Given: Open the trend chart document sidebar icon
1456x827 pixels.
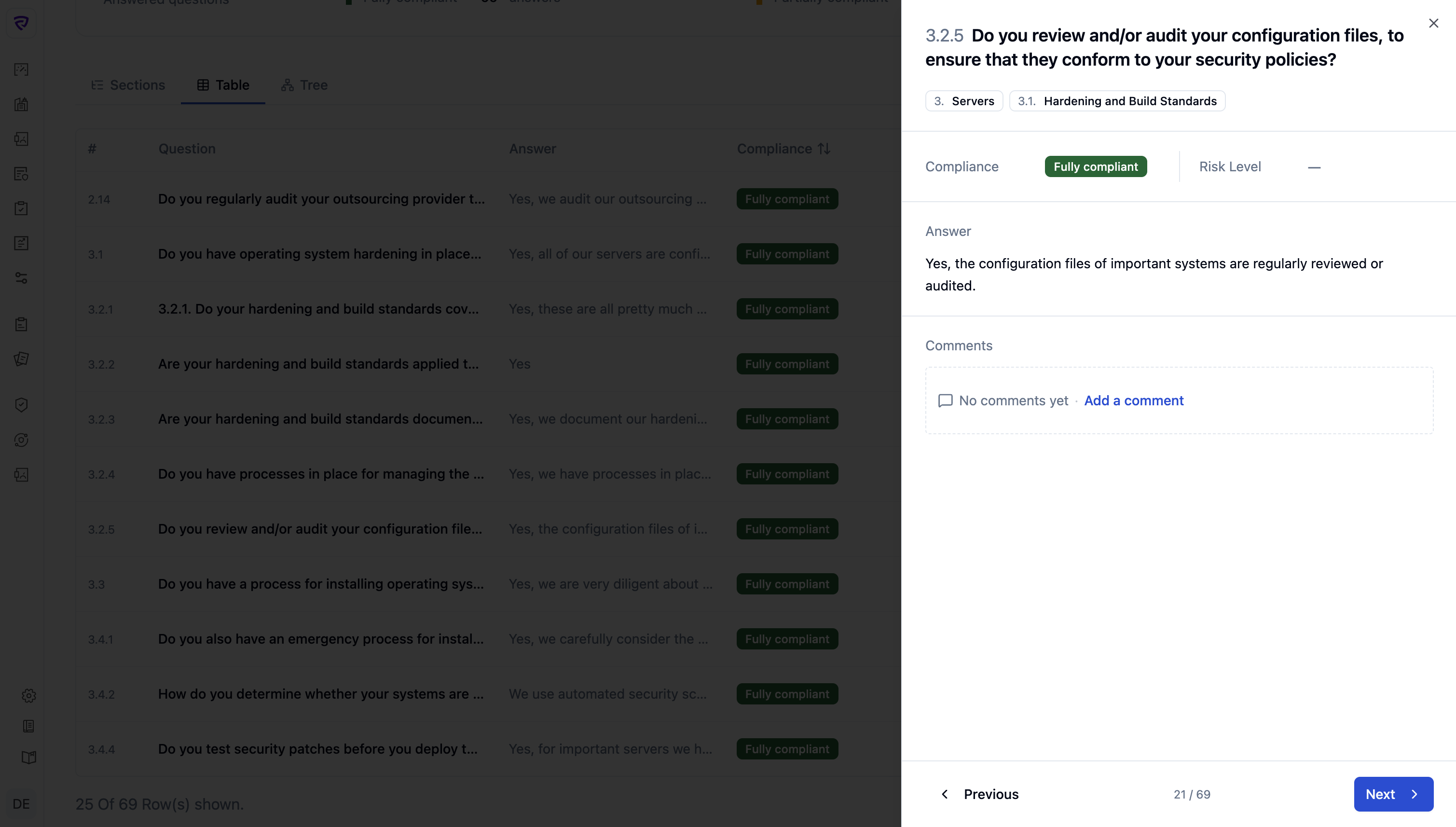Looking at the screenshot, I should click(x=21, y=243).
